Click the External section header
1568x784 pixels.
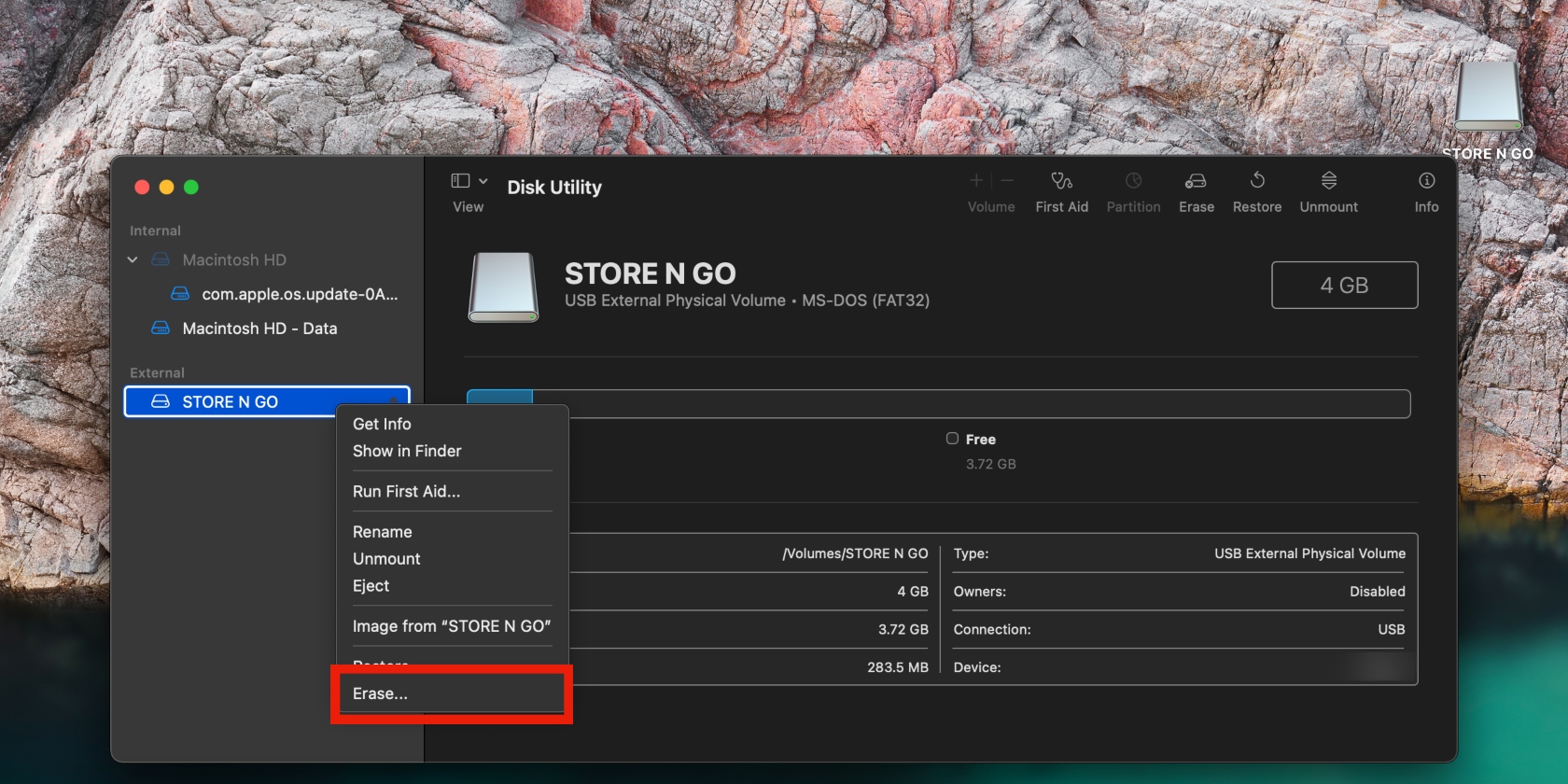click(x=157, y=372)
